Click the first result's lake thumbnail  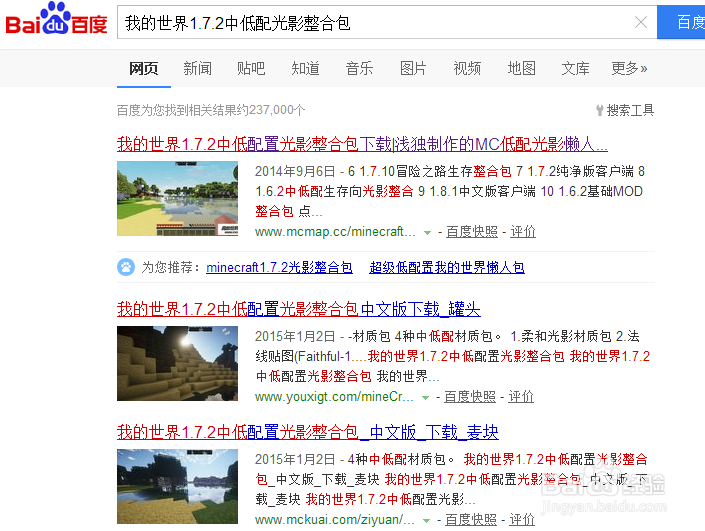pos(177,198)
